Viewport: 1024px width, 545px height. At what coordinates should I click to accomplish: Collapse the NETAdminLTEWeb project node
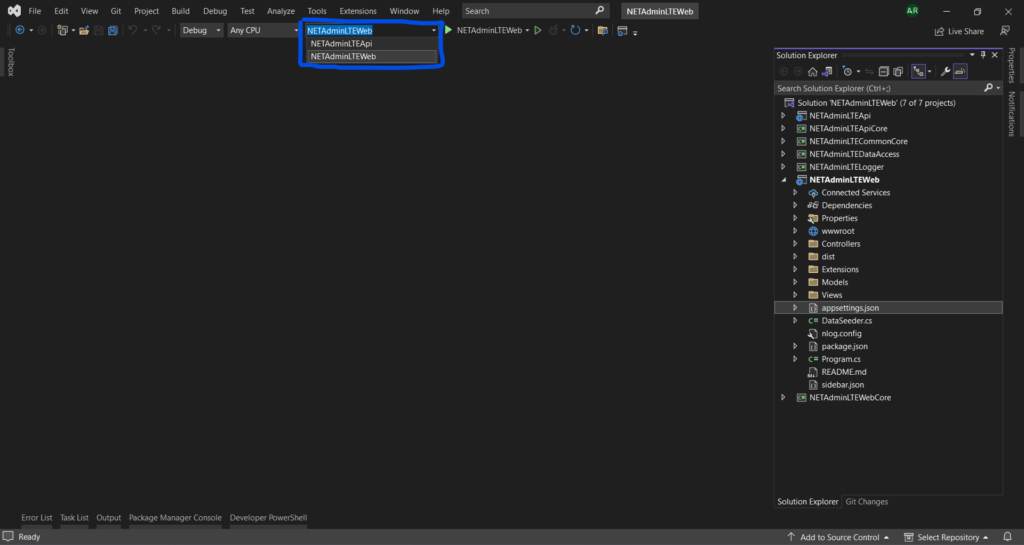784,180
